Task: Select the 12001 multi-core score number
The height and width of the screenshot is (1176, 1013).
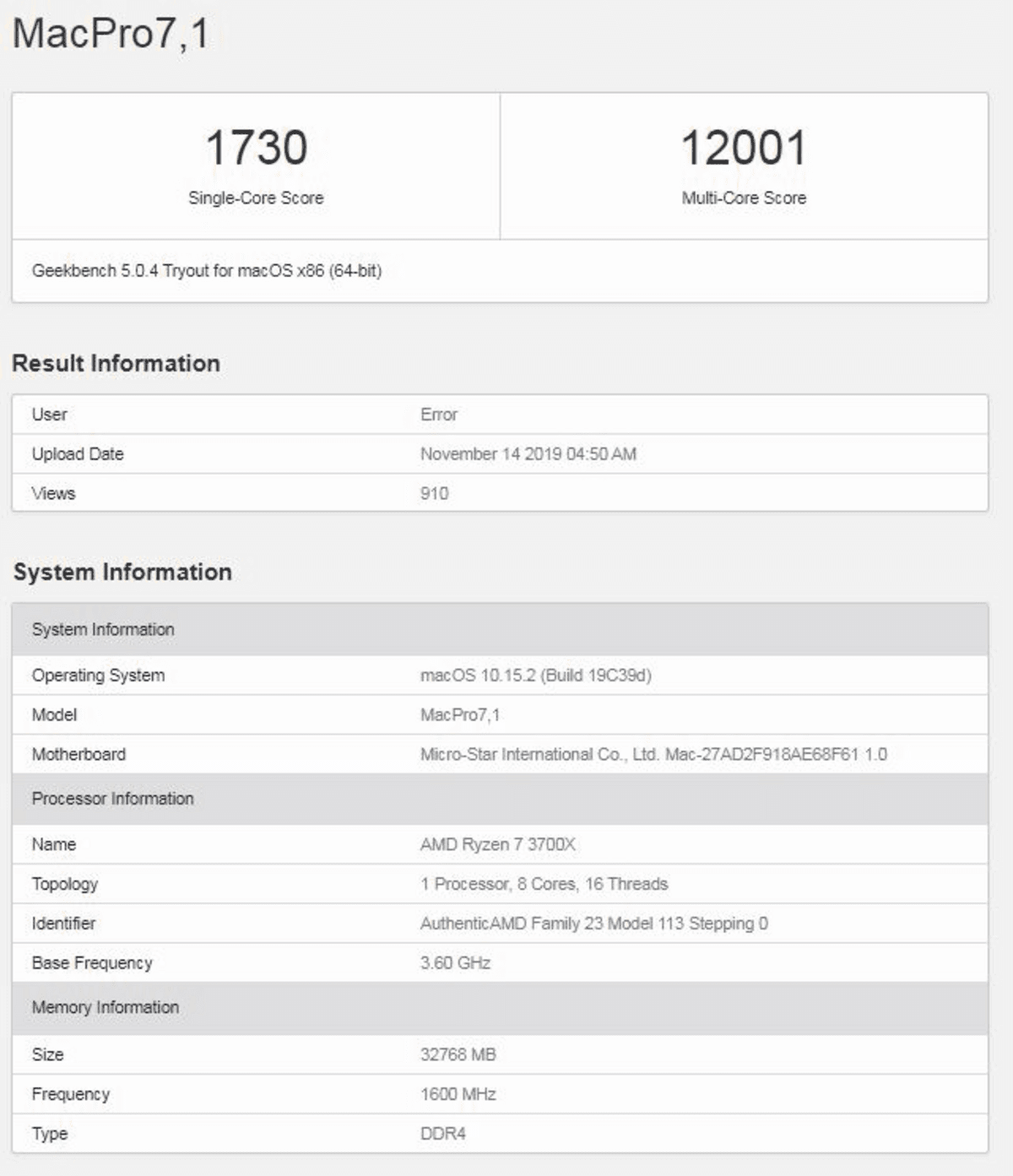Action: pos(744,148)
